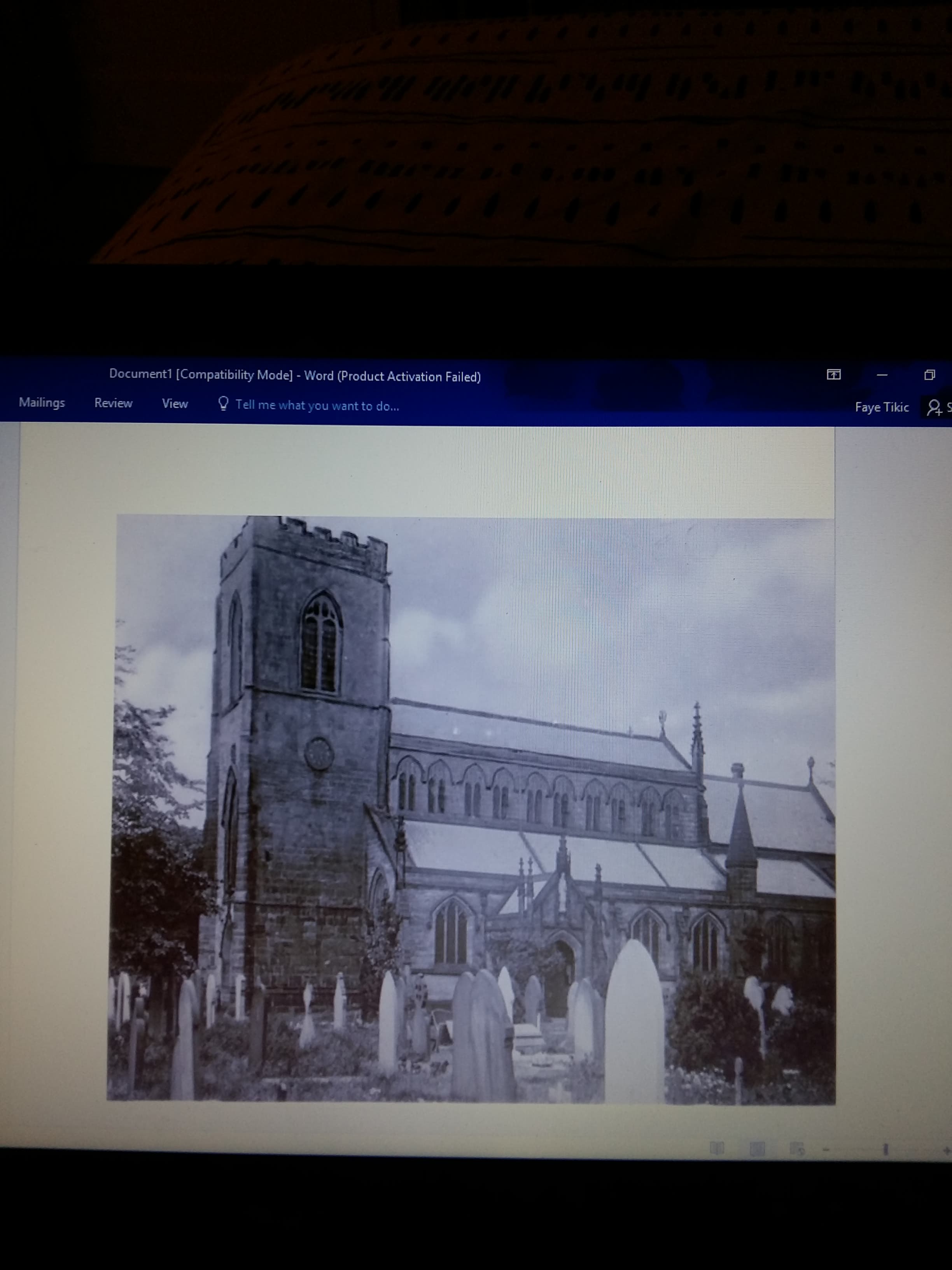
Task: Click the Document1 title bar text
Action: point(294,375)
